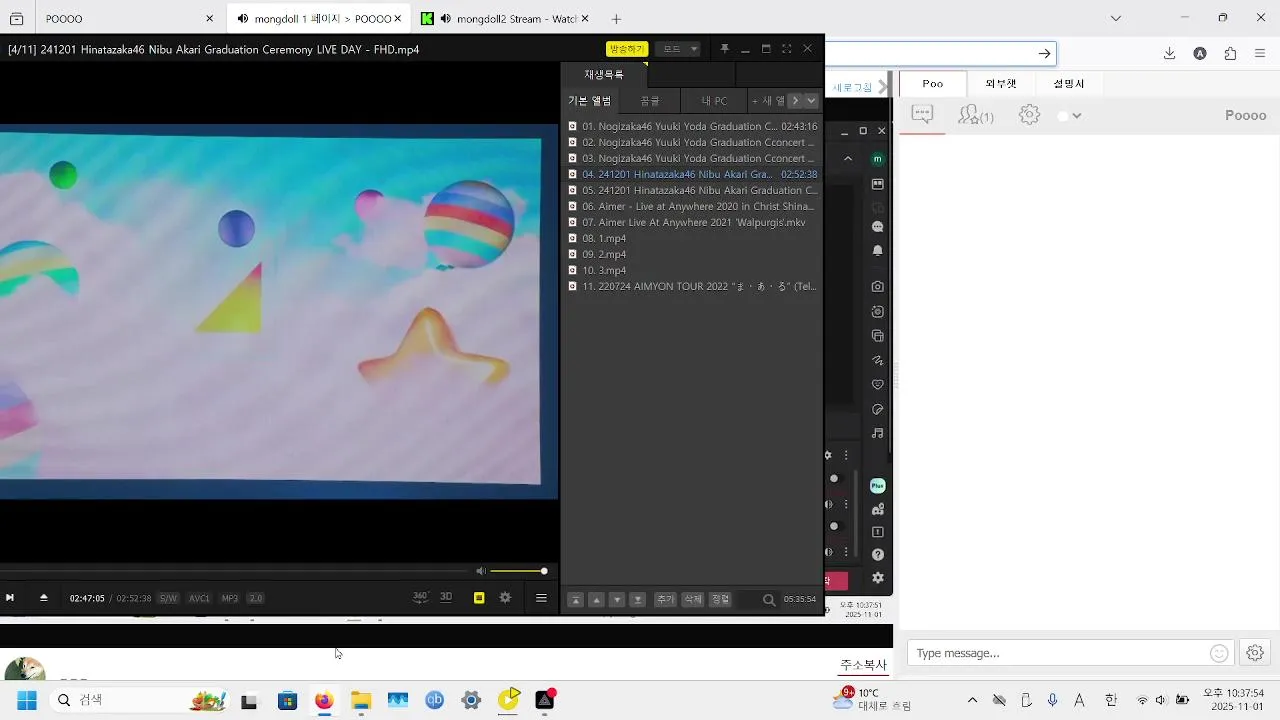Image resolution: width=1280 pixels, height=720 pixels.
Task: Add a new album tab
Action: (x=768, y=101)
